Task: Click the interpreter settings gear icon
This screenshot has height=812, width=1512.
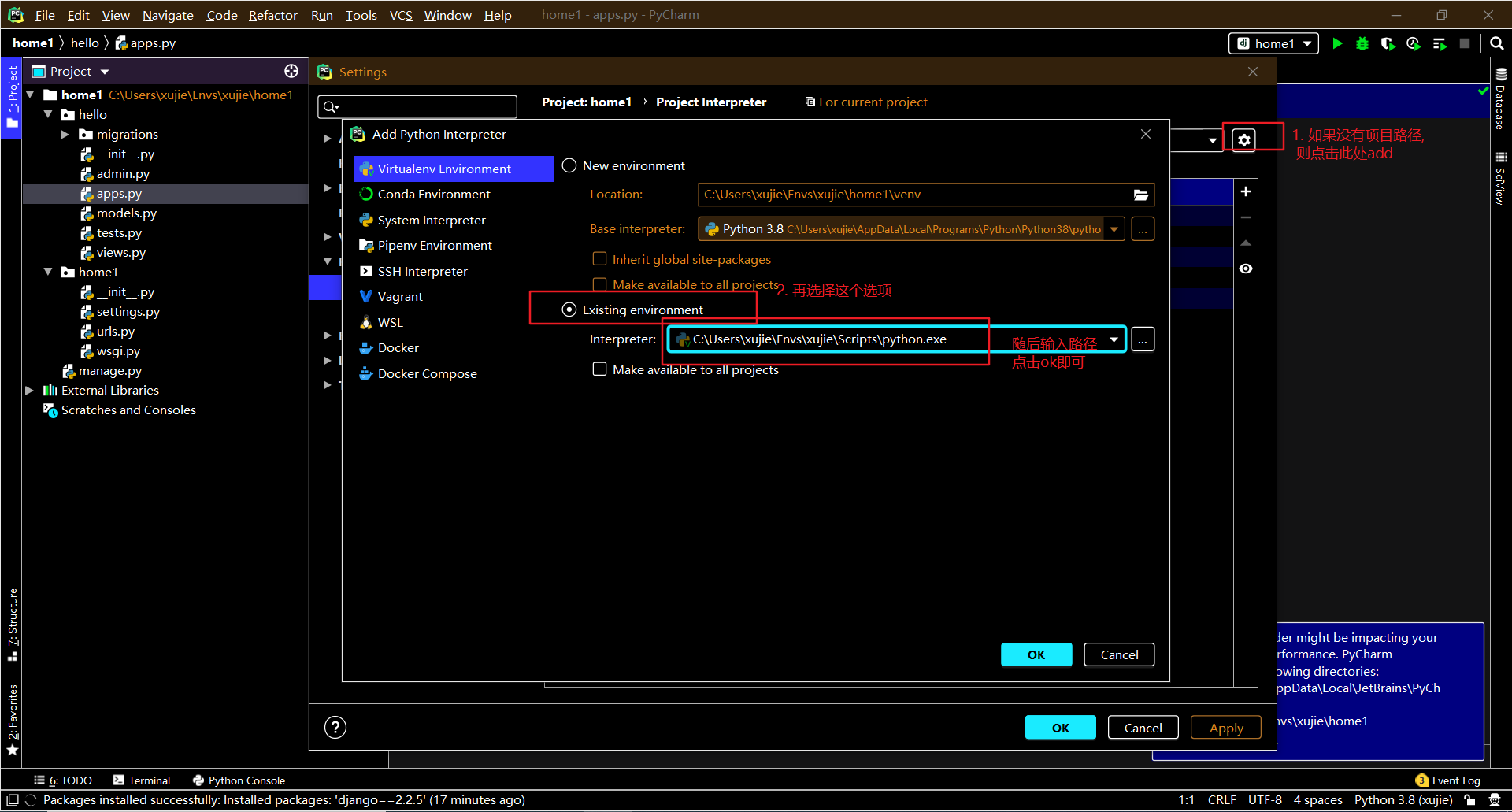Action: pyautogui.click(x=1244, y=140)
